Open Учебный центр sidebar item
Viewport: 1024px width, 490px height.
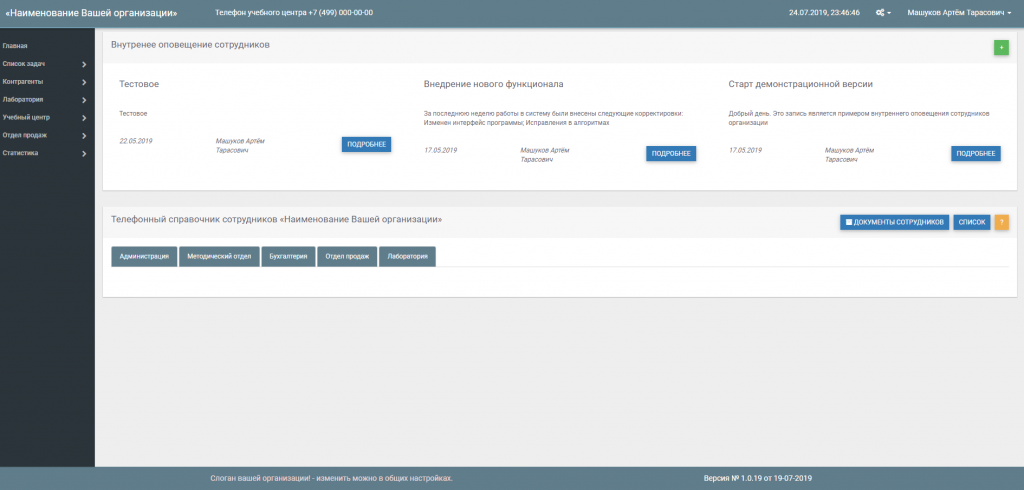click(x=26, y=118)
